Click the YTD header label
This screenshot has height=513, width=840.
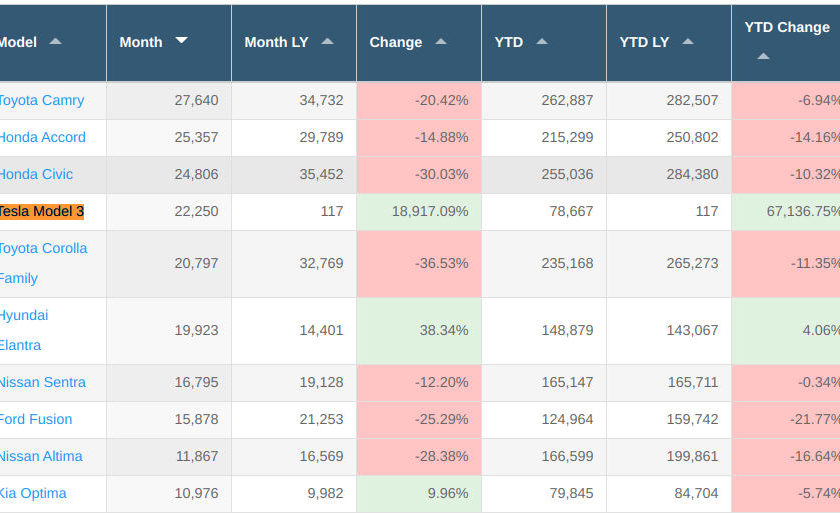coord(508,42)
